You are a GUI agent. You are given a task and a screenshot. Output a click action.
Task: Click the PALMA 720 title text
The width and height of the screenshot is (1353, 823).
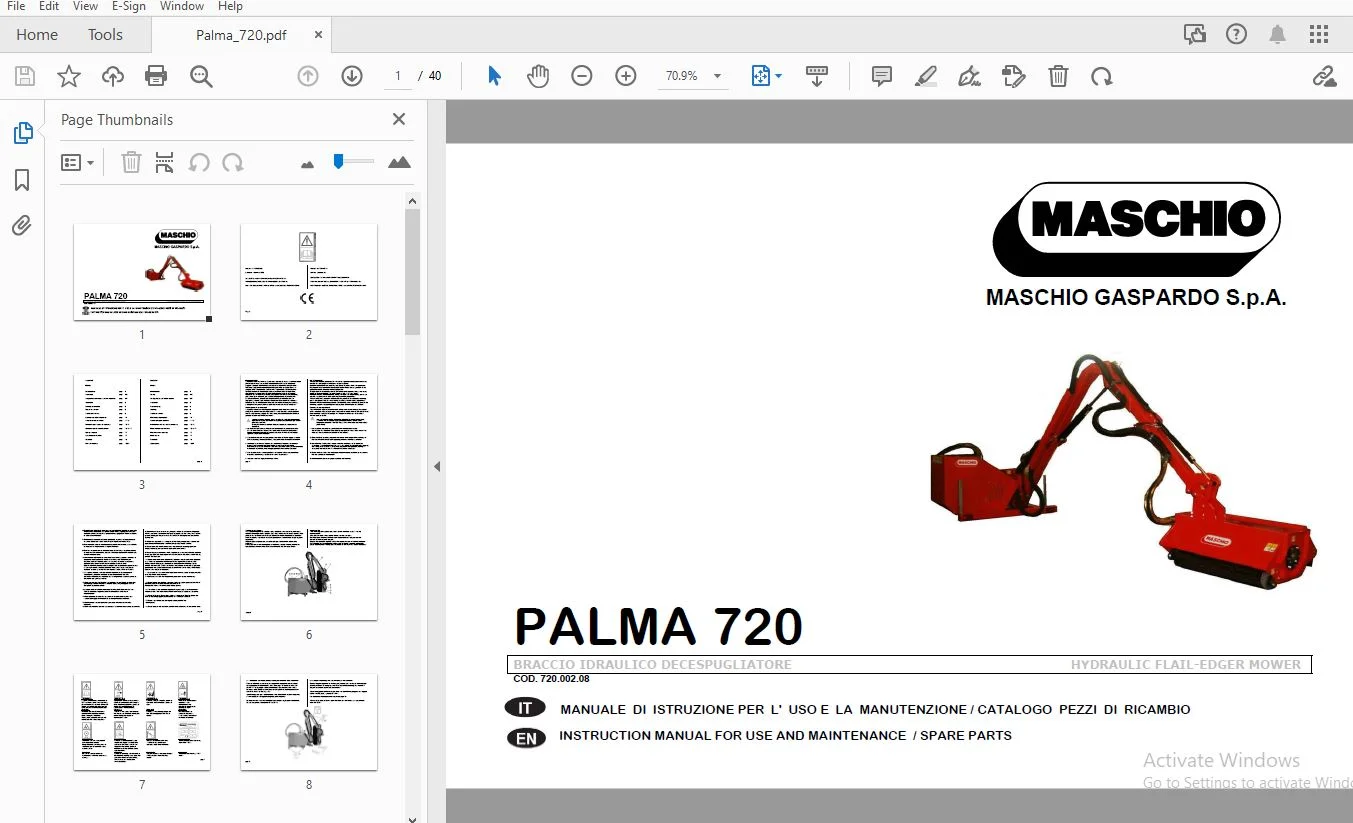point(658,626)
